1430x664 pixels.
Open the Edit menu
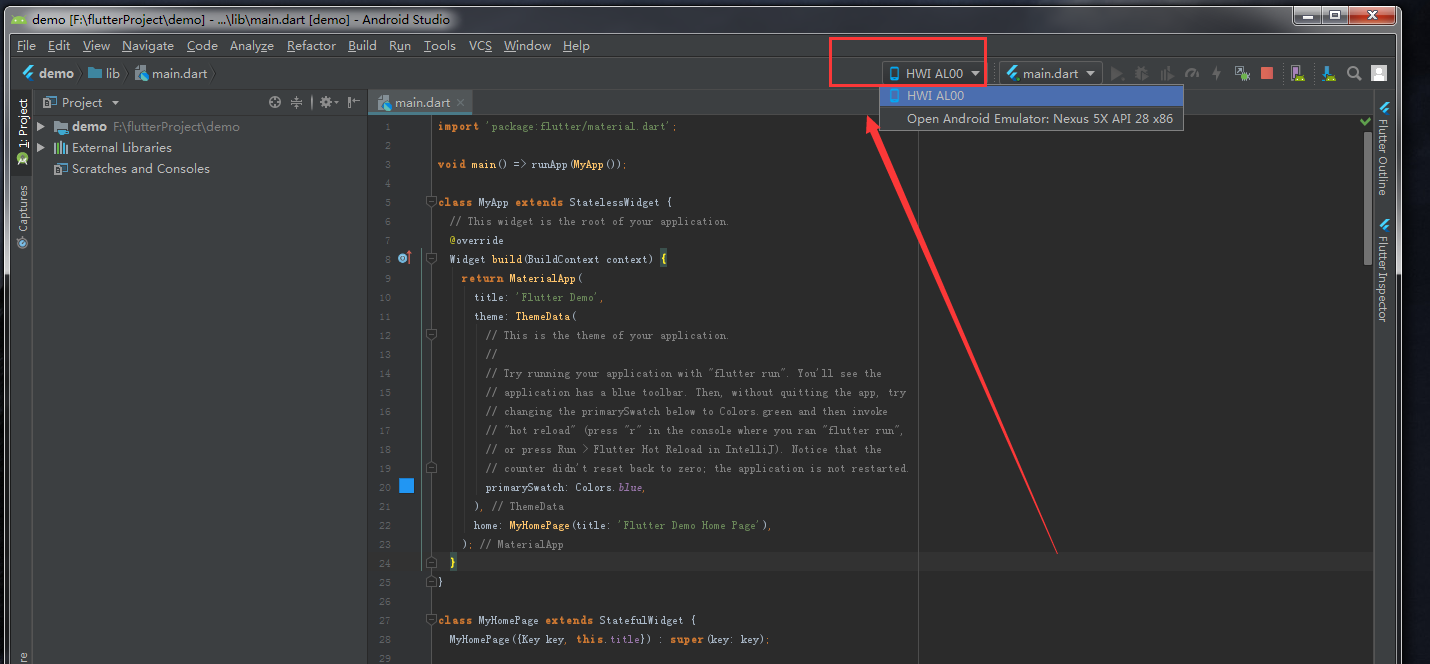[x=59, y=45]
